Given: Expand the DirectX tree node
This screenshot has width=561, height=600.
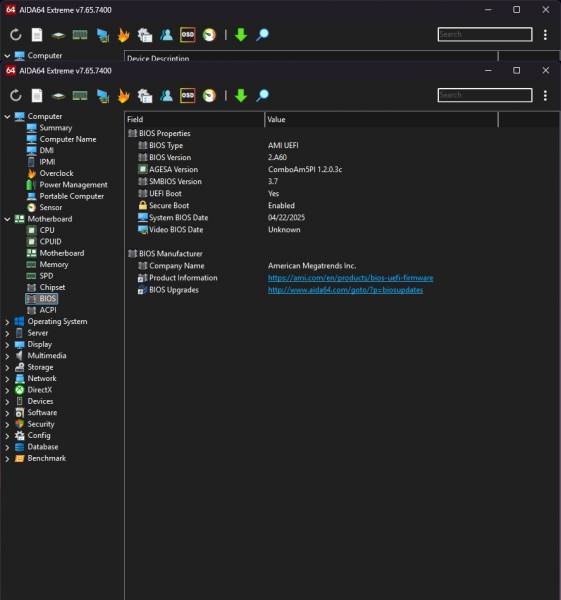Looking at the screenshot, I should pyautogui.click(x=7, y=390).
